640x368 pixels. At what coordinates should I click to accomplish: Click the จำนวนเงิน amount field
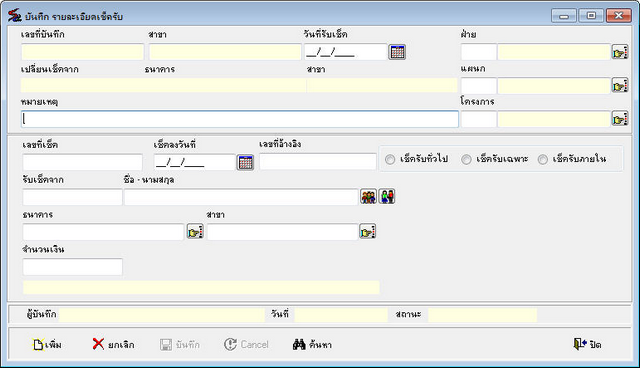(73, 267)
